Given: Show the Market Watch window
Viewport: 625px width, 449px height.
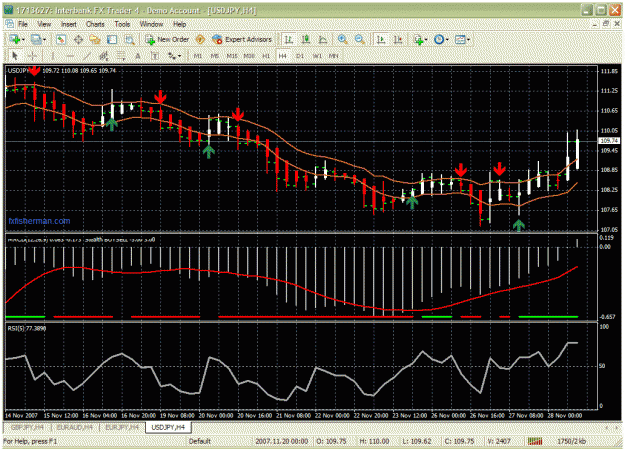Looking at the screenshot, I should pyautogui.click(x=61, y=39).
